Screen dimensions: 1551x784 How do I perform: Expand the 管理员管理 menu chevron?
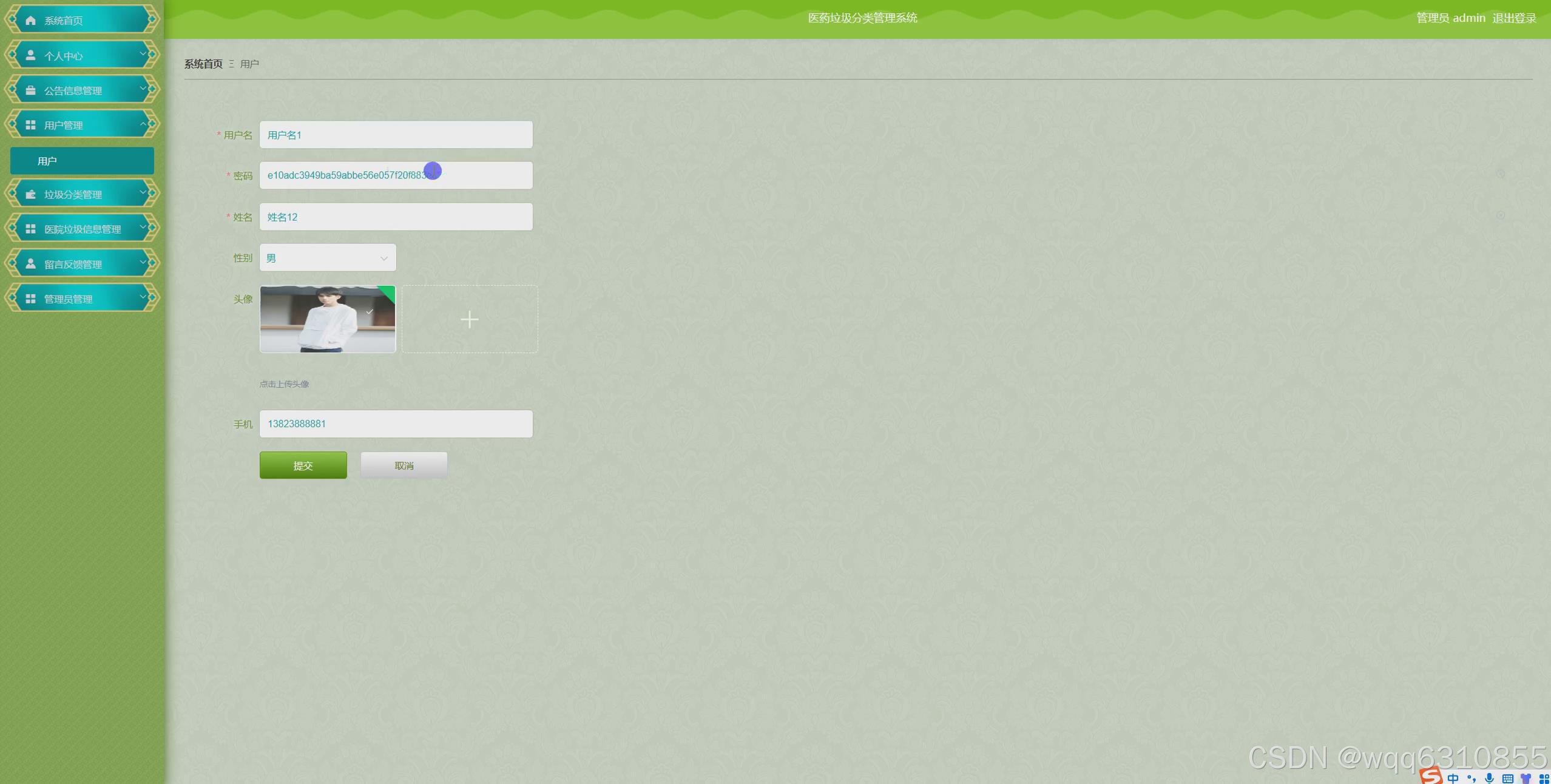143,297
